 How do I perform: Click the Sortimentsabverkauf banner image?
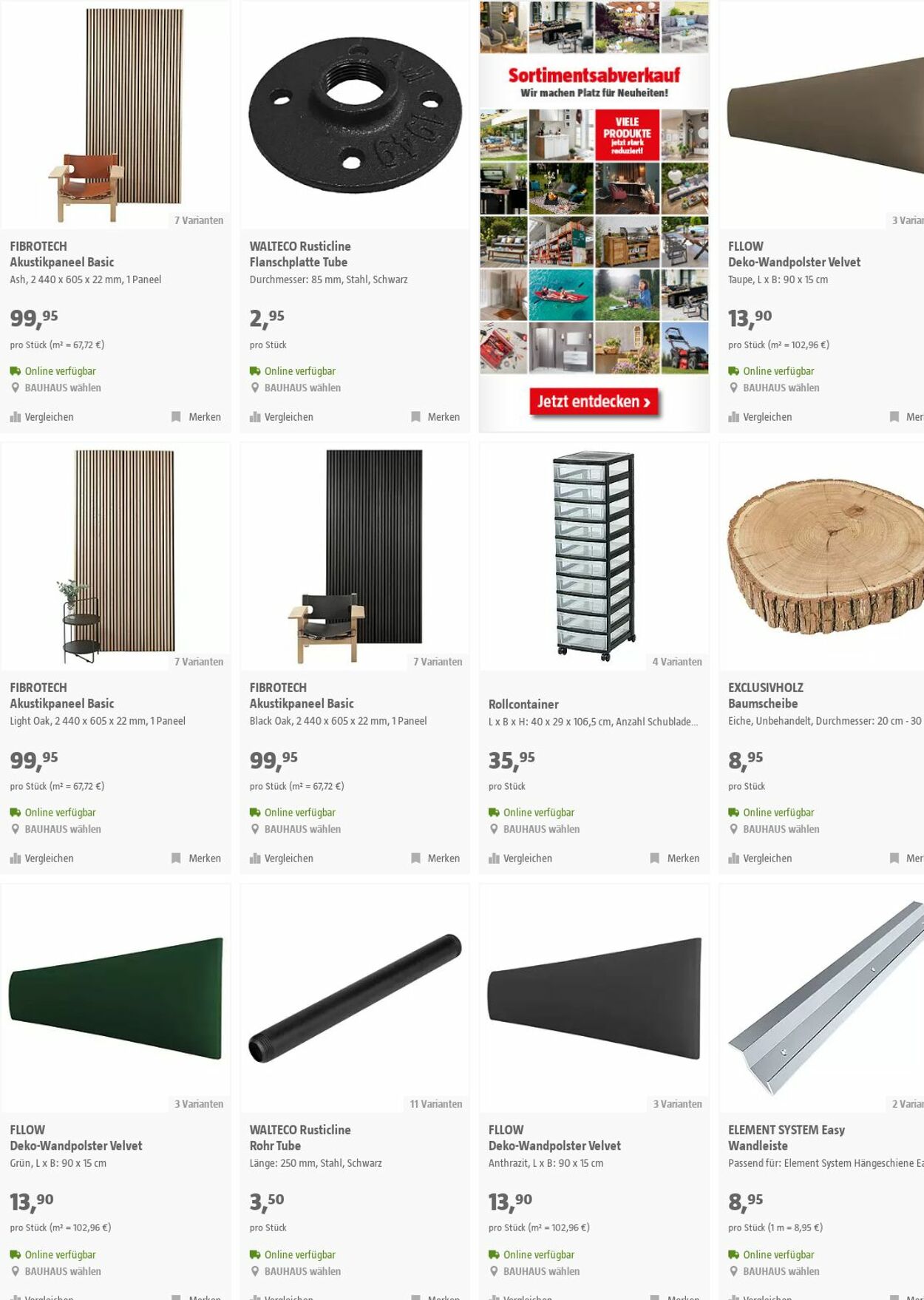(x=594, y=216)
